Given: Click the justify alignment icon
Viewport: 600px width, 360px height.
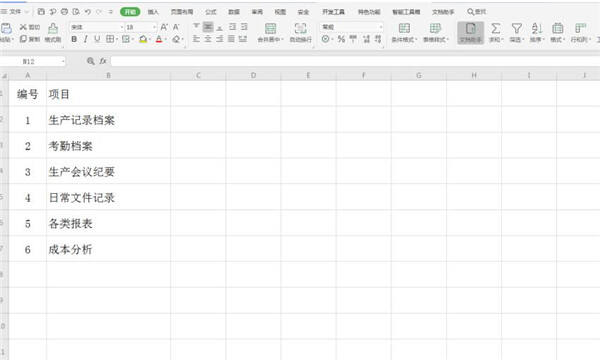Looking at the screenshot, I should click(231, 39).
